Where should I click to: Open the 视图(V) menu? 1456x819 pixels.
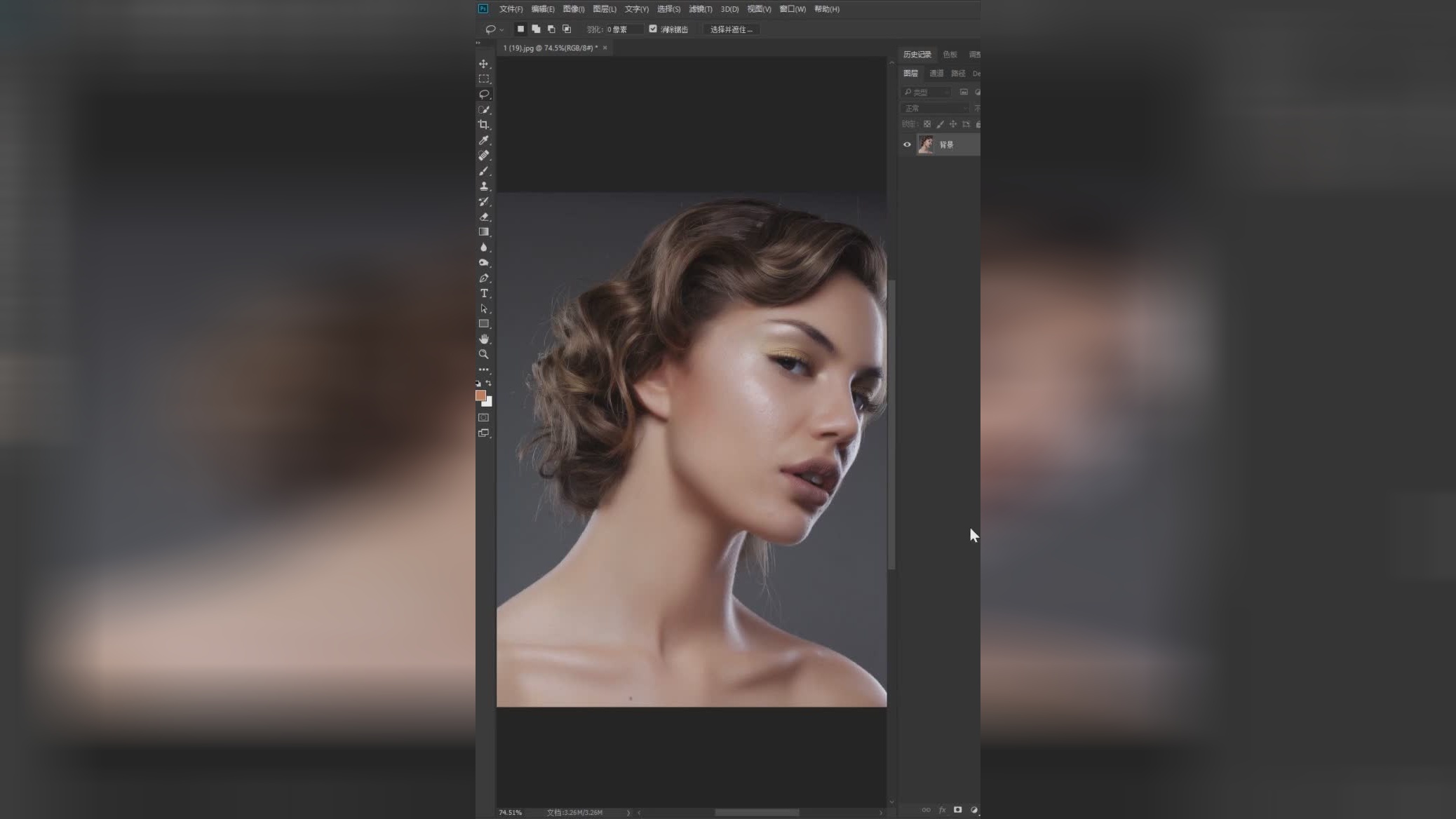pos(759,9)
